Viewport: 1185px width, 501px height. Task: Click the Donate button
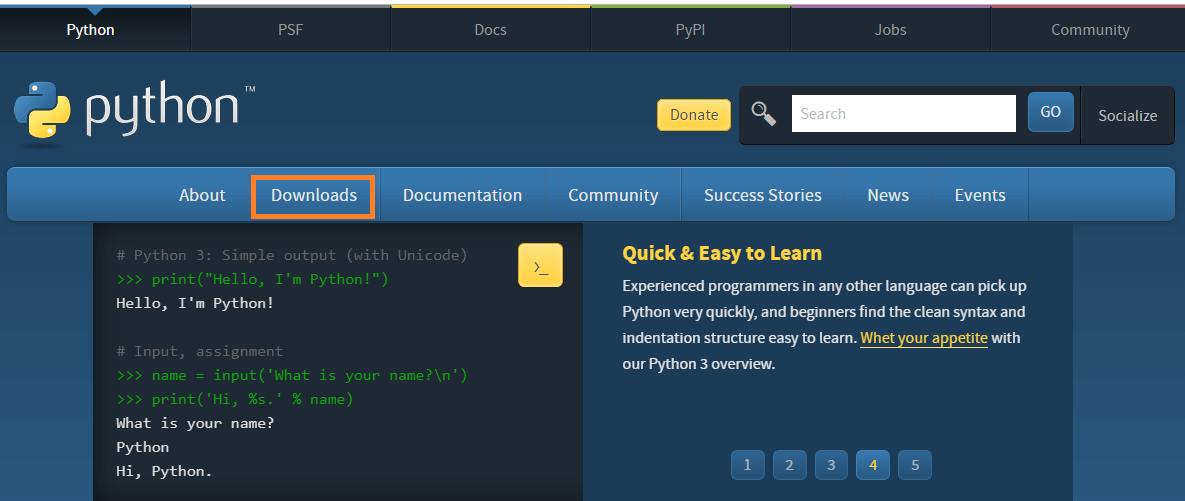coord(694,115)
